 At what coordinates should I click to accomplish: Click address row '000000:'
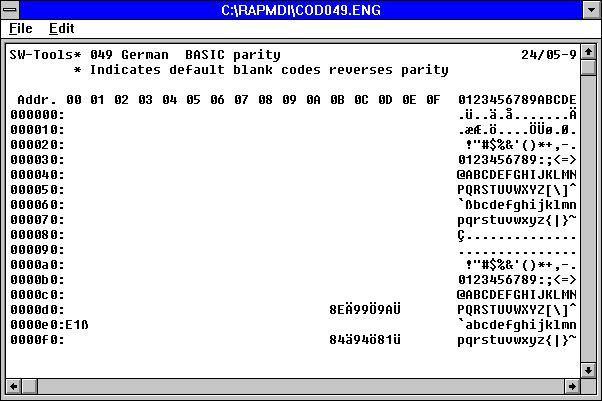pos(37,115)
